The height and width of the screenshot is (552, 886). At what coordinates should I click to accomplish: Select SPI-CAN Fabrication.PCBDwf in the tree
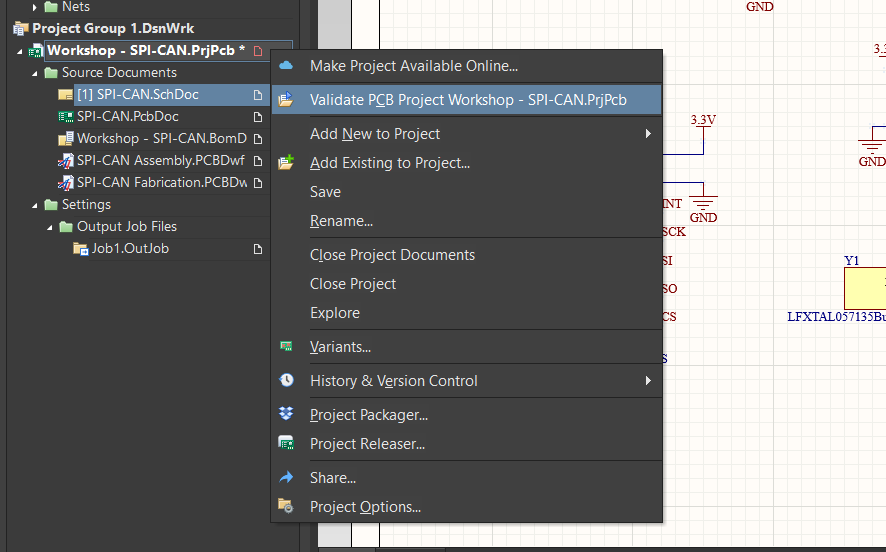click(x=162, y=182)
